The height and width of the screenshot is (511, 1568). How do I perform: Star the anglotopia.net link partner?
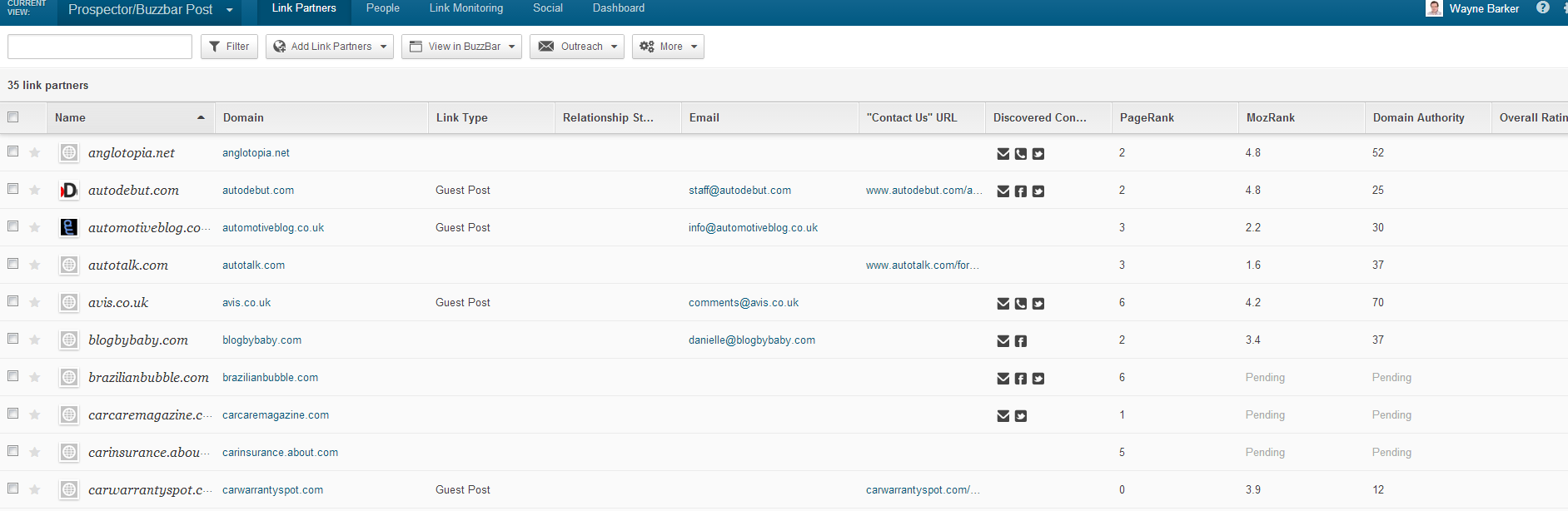coord(35,152)
